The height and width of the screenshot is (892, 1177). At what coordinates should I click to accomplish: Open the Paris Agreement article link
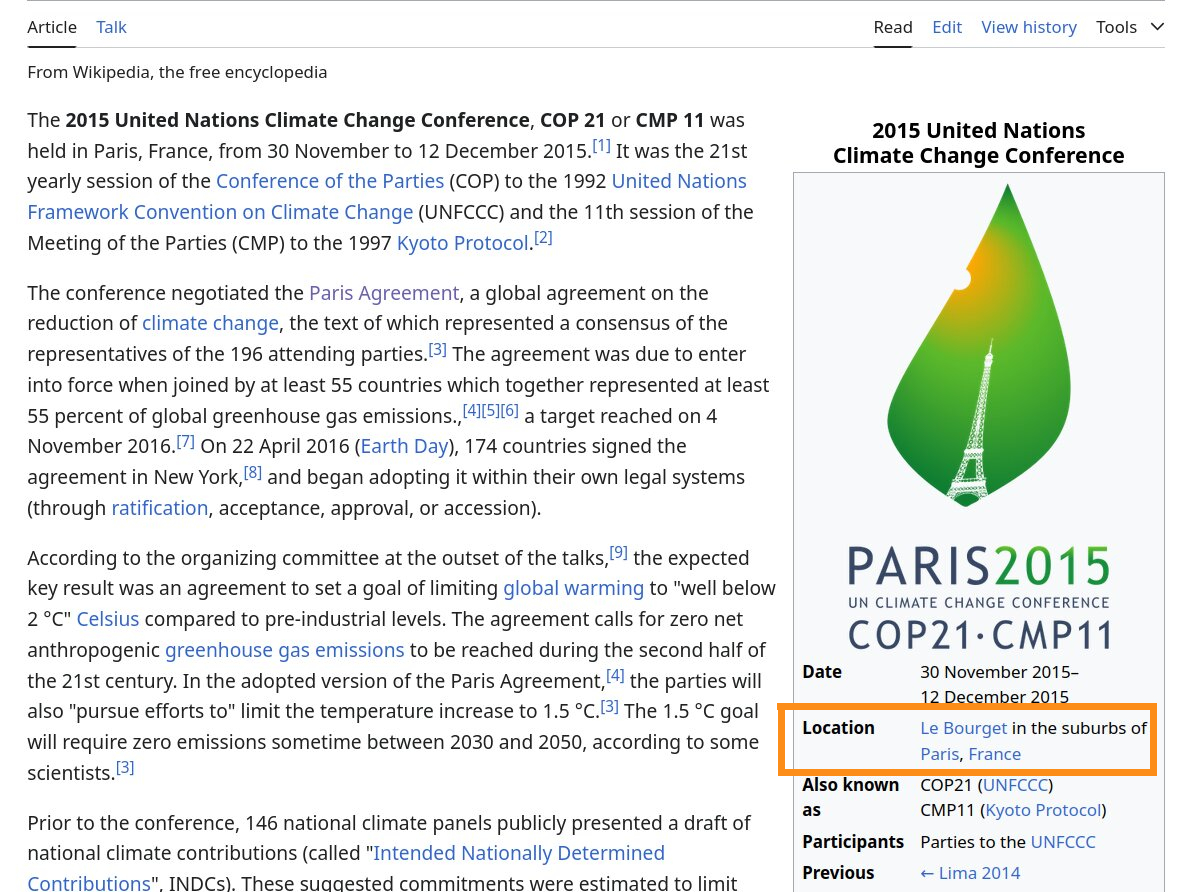tap(384, 292)
